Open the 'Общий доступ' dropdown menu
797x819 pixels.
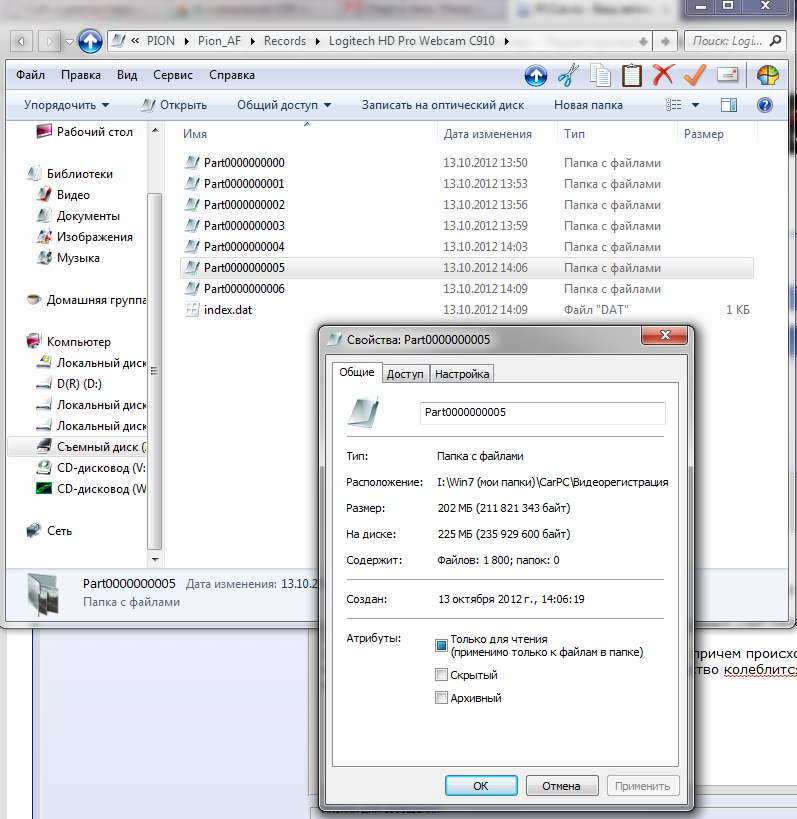coord(283,105)
